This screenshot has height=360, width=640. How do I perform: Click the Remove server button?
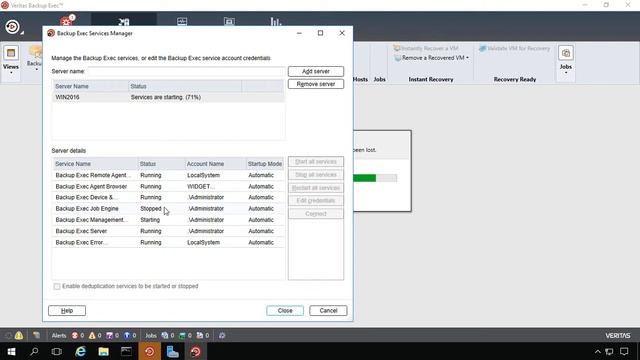(316, 84)
